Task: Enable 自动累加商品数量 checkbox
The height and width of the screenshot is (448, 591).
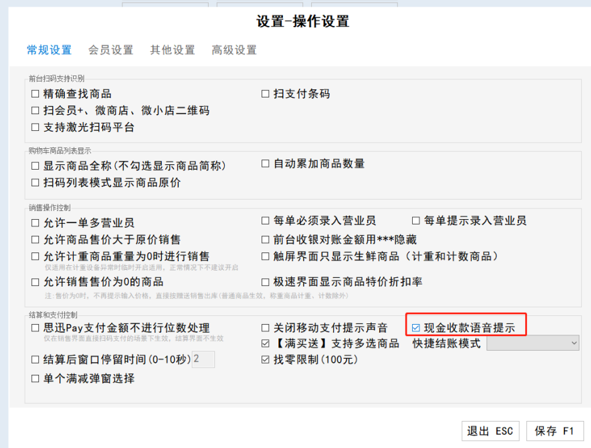Action: coord(265,164)
